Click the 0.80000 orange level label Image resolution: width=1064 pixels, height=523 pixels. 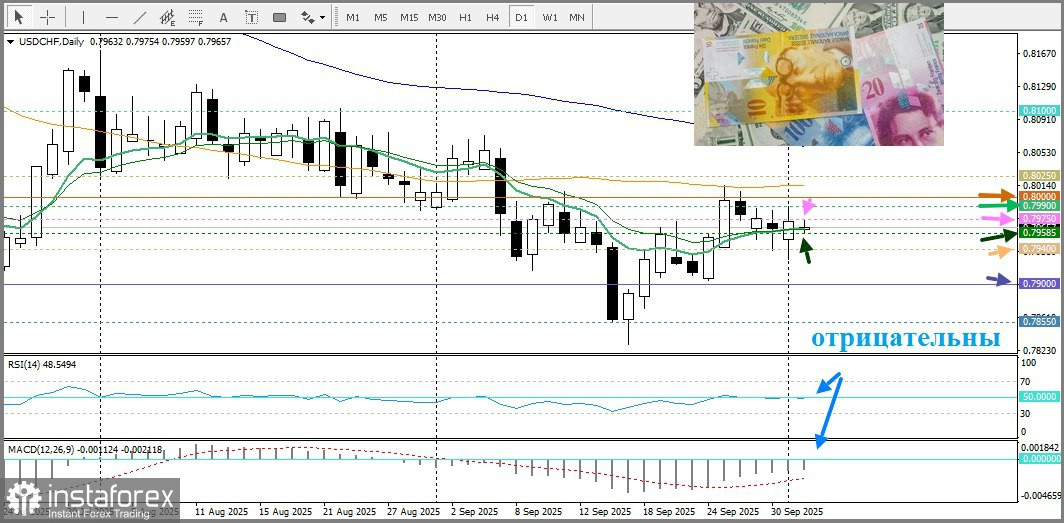(1039, 195)
